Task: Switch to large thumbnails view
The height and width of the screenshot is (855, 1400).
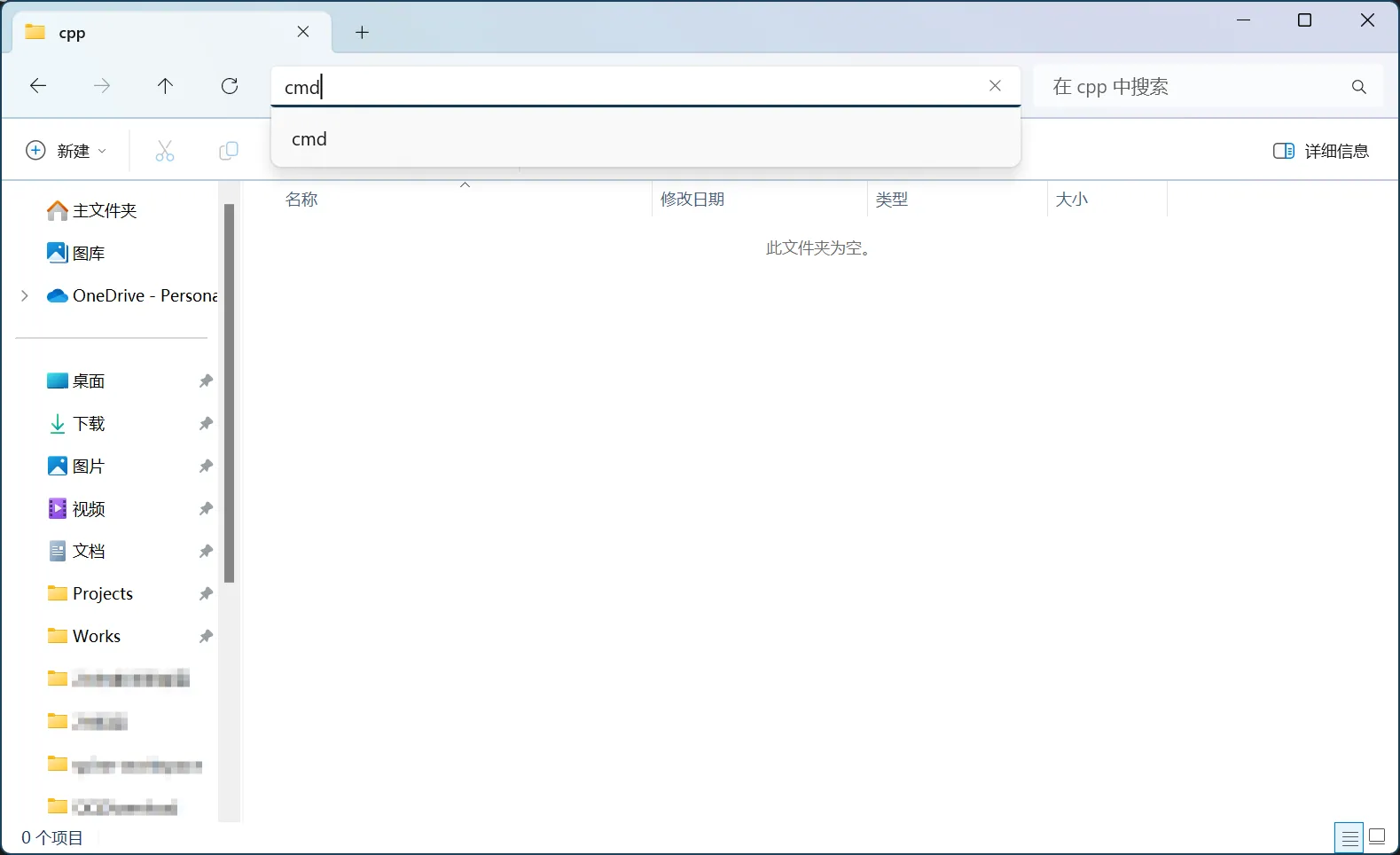Action: point(1377,836)
